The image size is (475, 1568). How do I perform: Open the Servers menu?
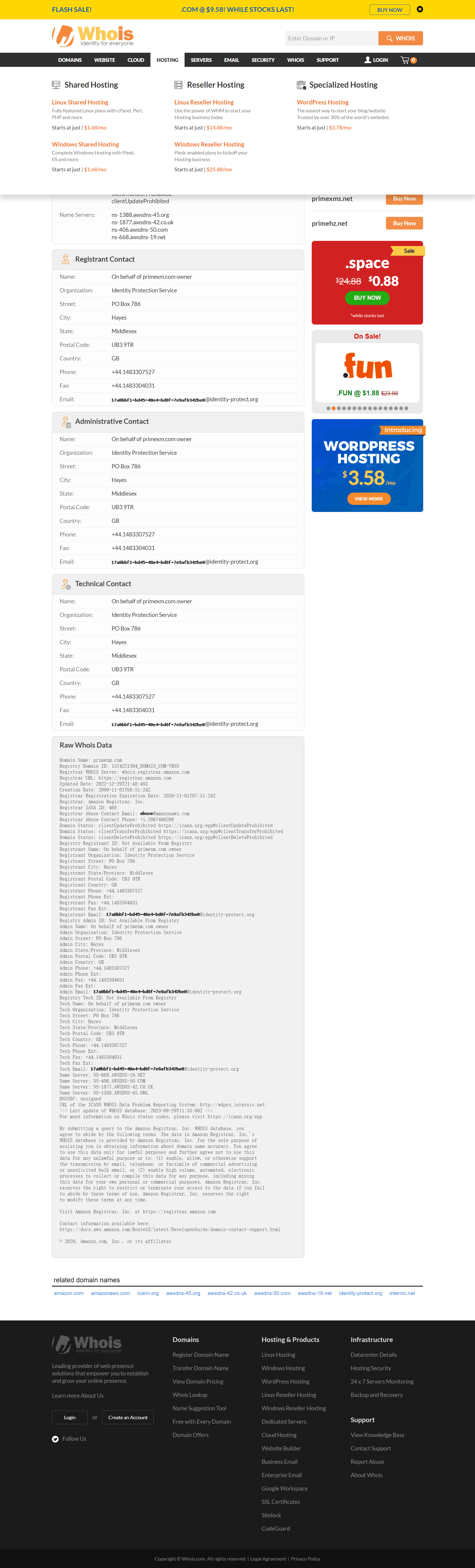click(x=201, y=60)
